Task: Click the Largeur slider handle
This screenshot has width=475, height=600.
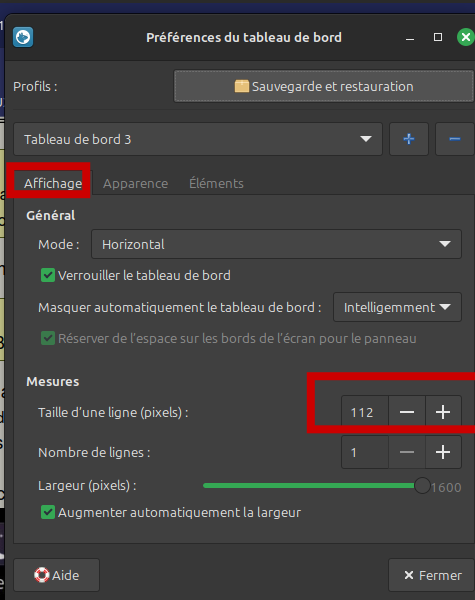Action: point(422,485)
